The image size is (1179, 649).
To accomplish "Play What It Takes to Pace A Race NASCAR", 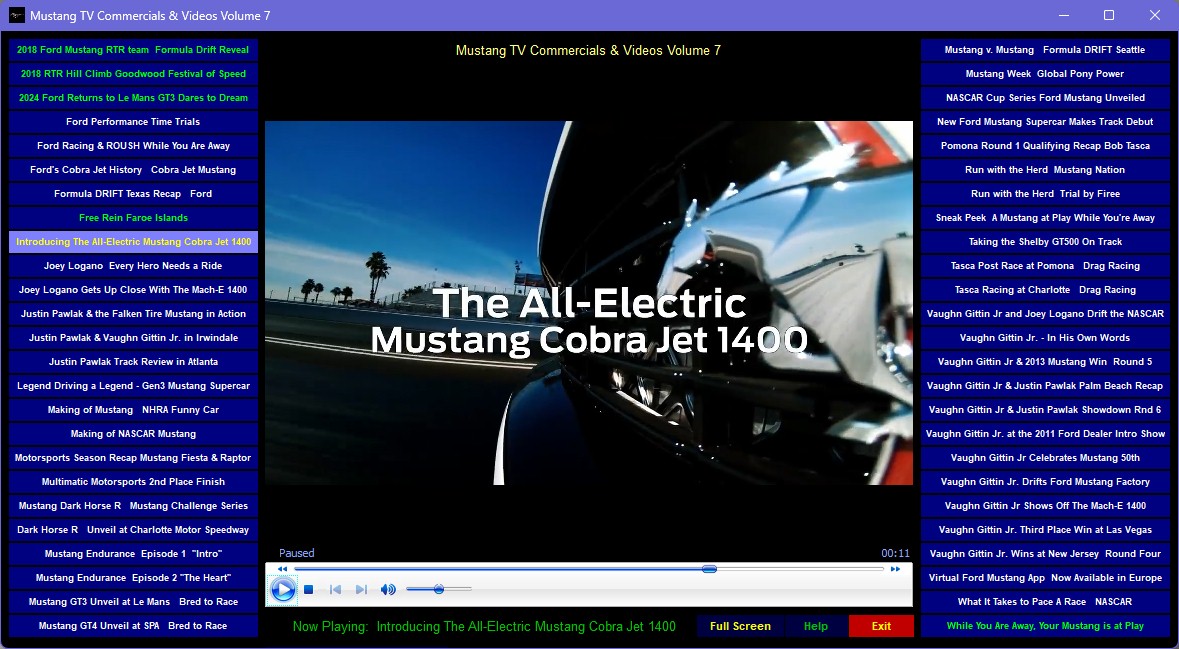I will [1045, 602].
